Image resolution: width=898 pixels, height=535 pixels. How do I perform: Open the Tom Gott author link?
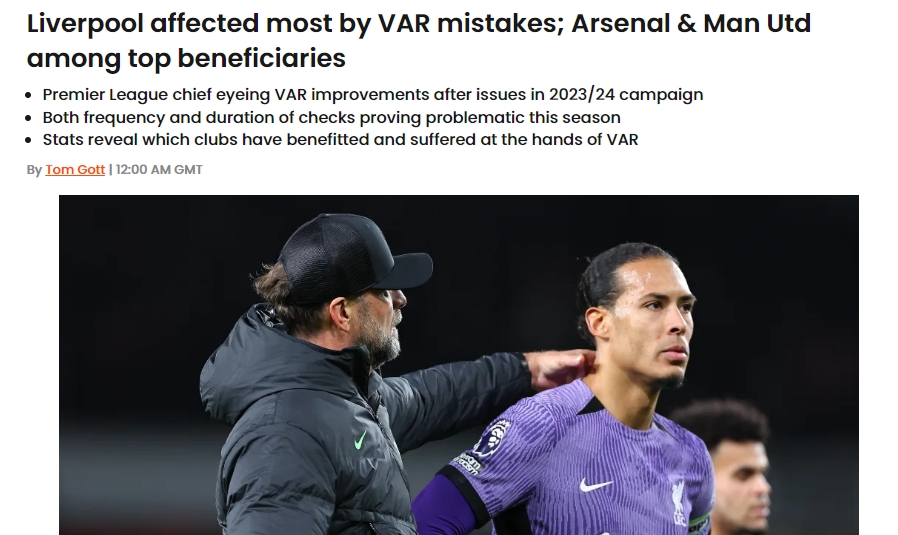pos(75,170)
